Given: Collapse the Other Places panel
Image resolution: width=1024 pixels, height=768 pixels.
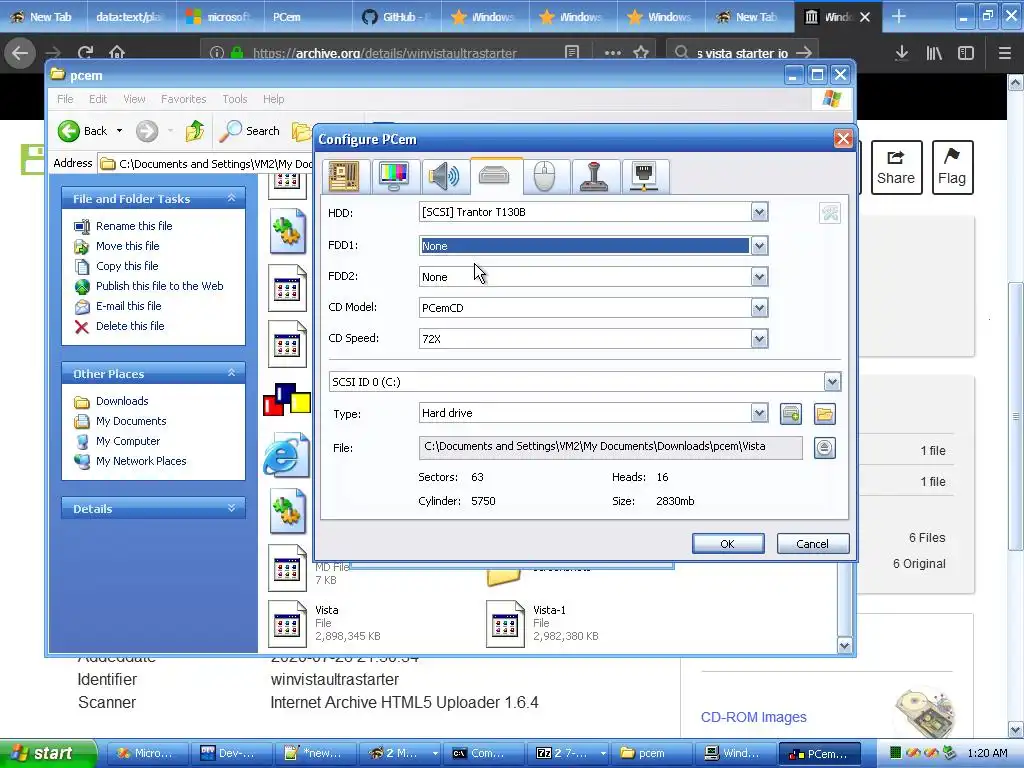Looking at the screenshot, I should coord(231,373).
